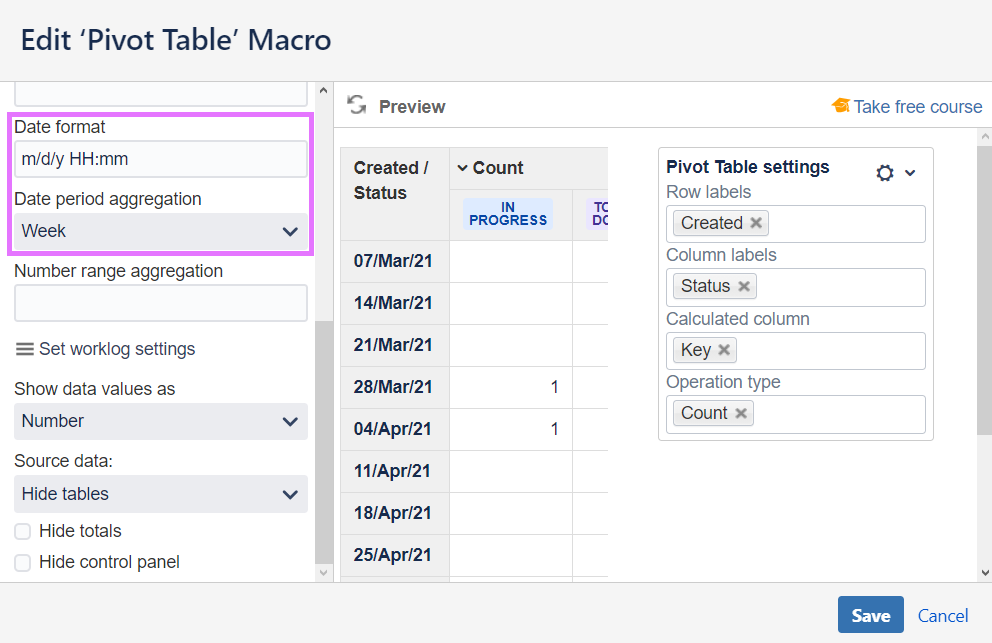Enable the Hide totals checkbox
The height and width of the screenshot is (643, 992).
pos(23,531)
